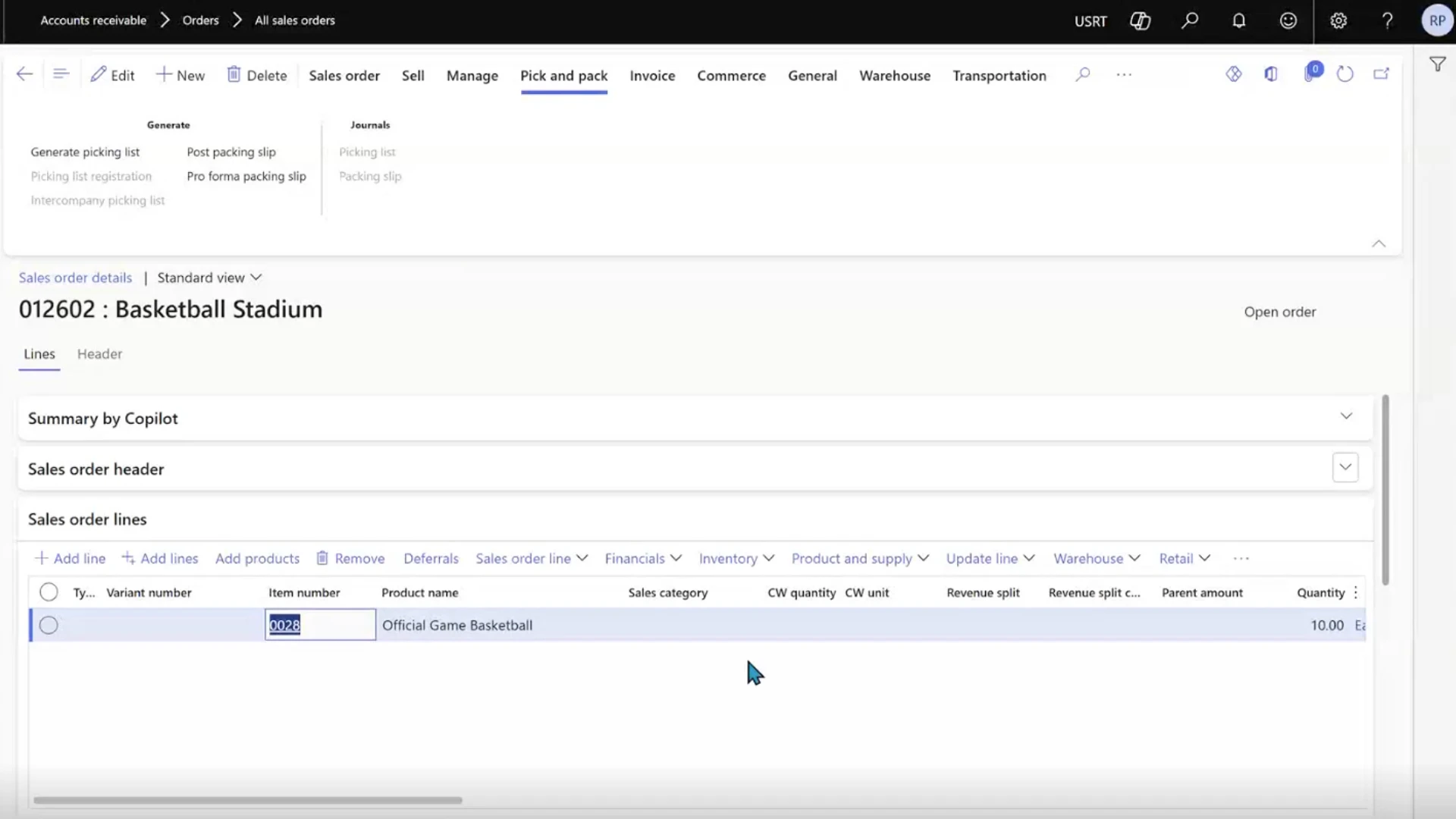The width and height of the screenshot is (1456, 819).
Task: Open the Warehouse lines dropdown
Action: (x=1097, y=558)
